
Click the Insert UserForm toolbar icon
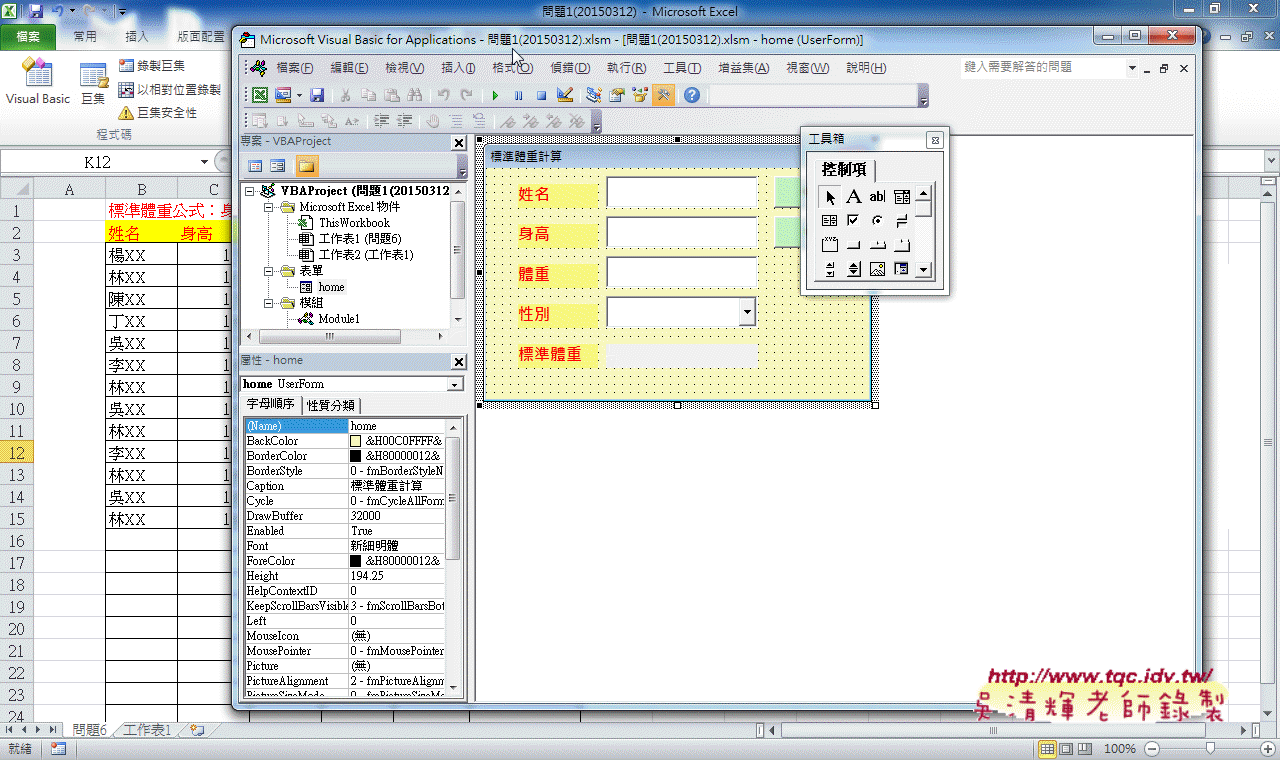283,95
